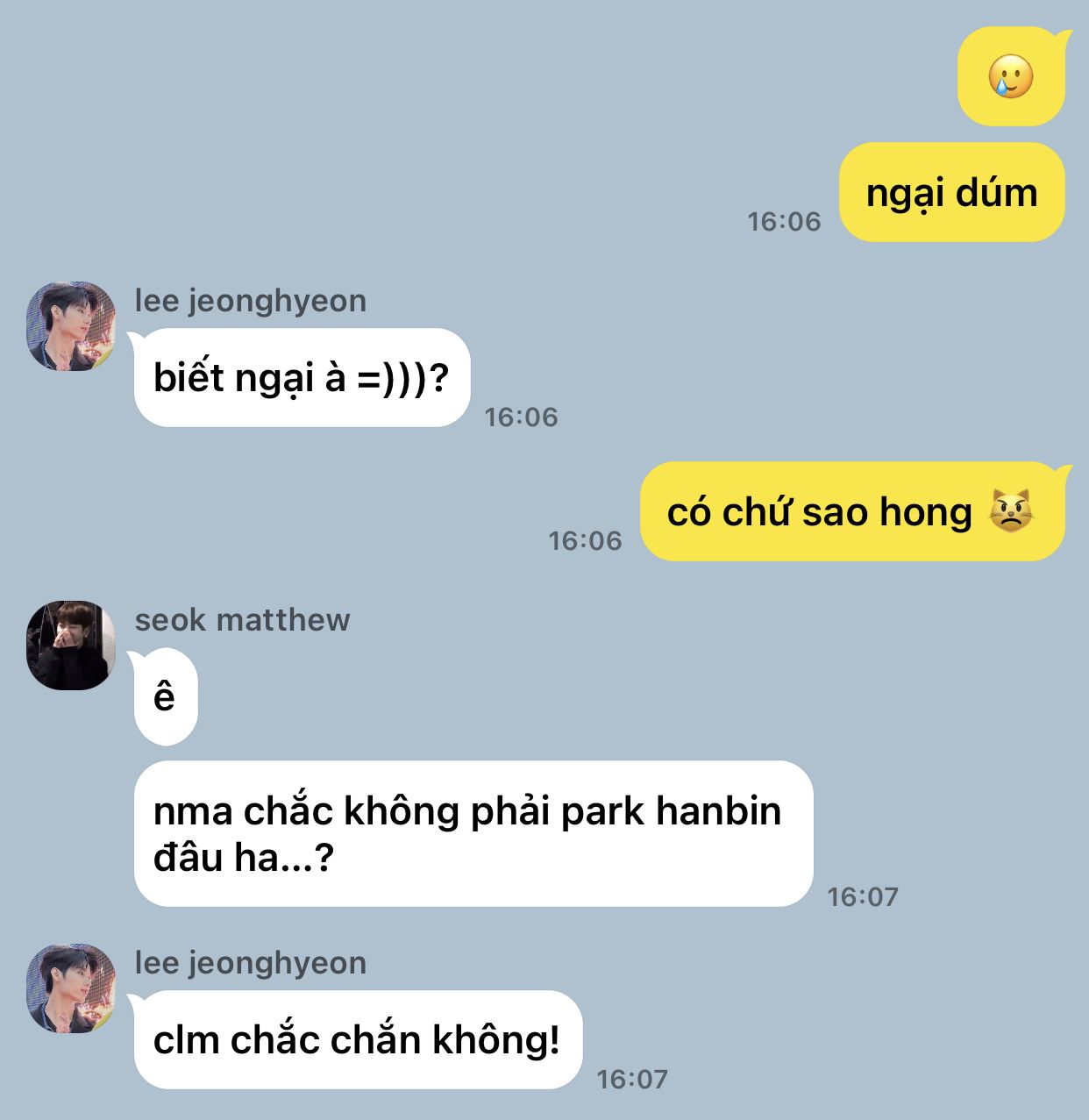Select the 'biết ngại à =)))?' message bubble

[x=302, y=378]
